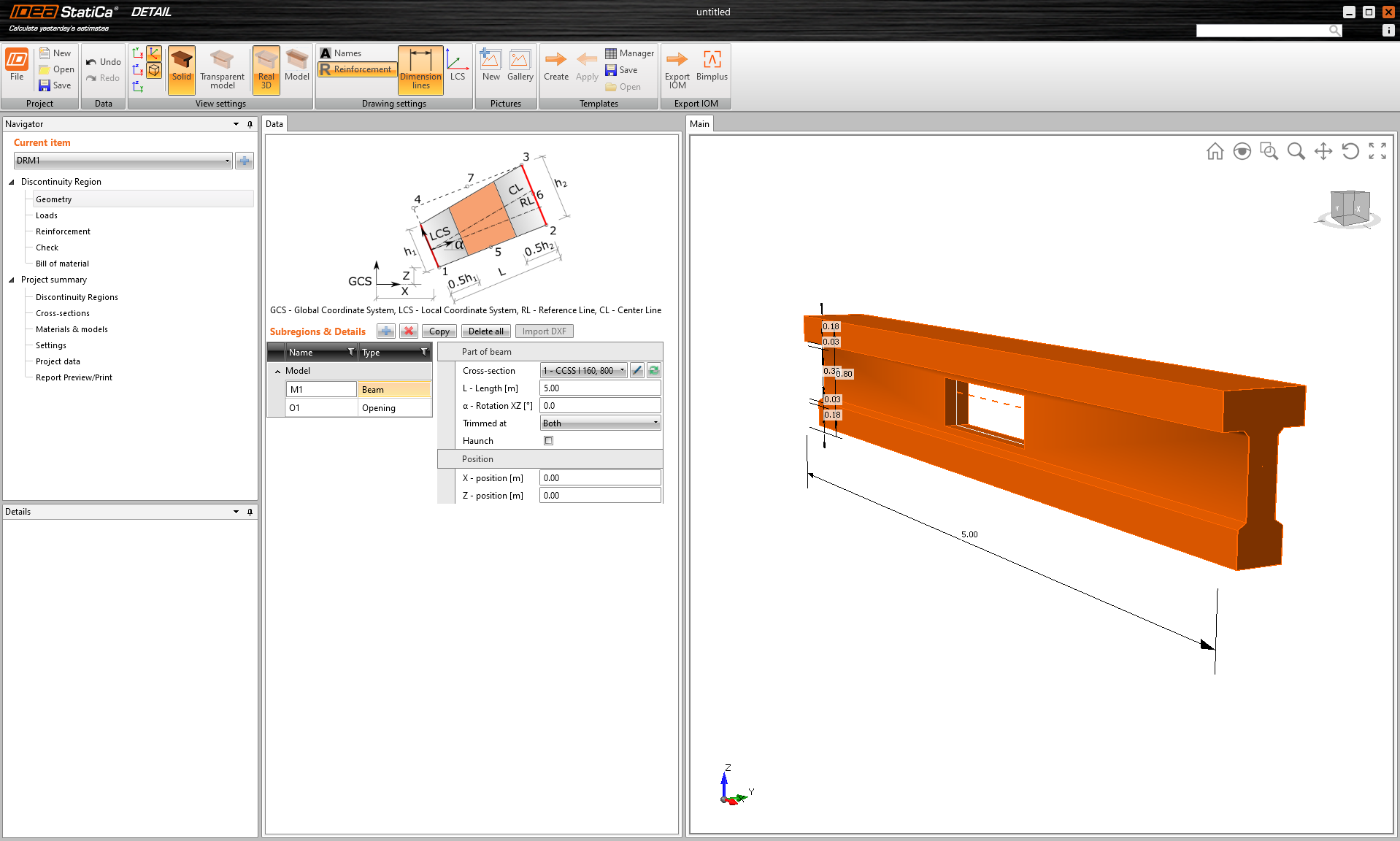Enable the Haunch checkbox

tap(548, 440)
